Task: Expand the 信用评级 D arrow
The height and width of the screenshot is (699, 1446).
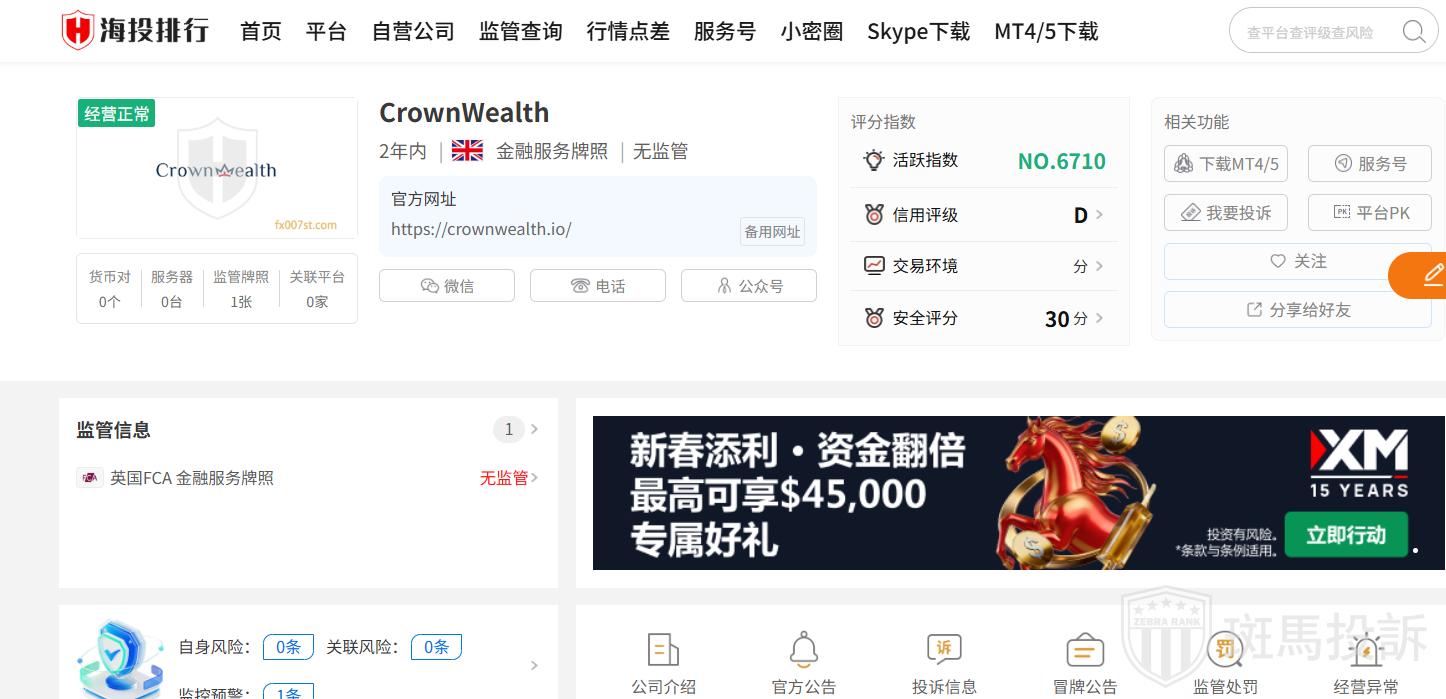Action: 1099,214
